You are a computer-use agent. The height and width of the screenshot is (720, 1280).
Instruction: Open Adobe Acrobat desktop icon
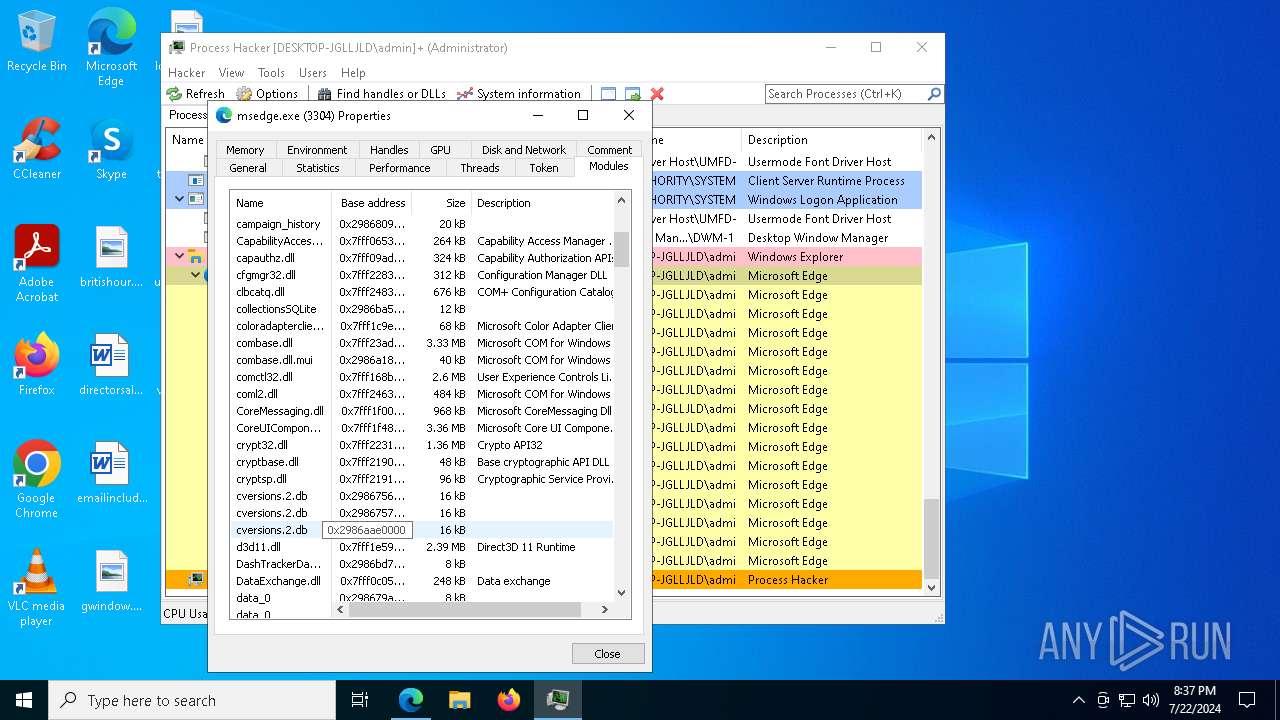point(37,264)
